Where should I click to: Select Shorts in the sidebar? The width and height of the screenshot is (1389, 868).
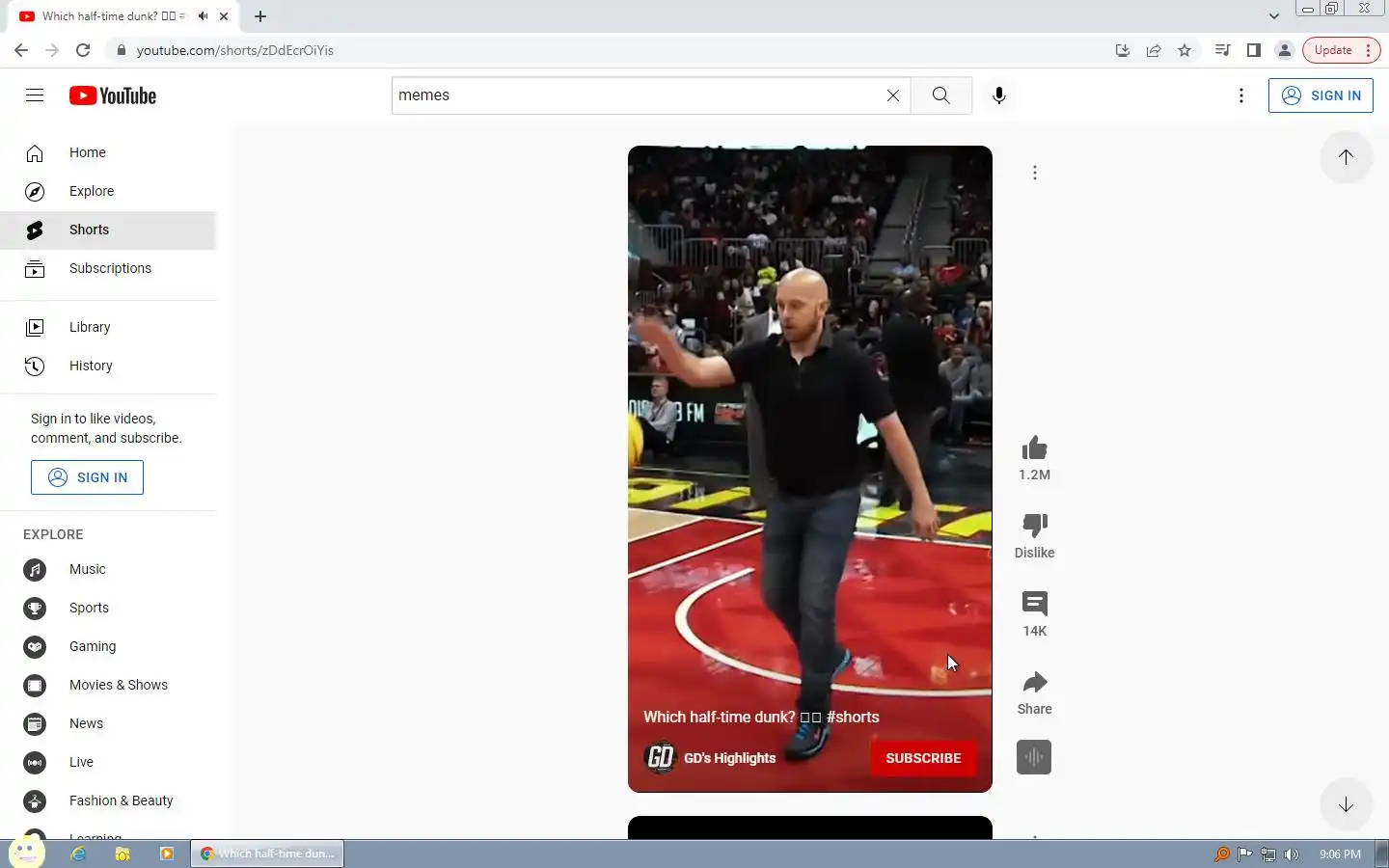click(x=108, y=230)
